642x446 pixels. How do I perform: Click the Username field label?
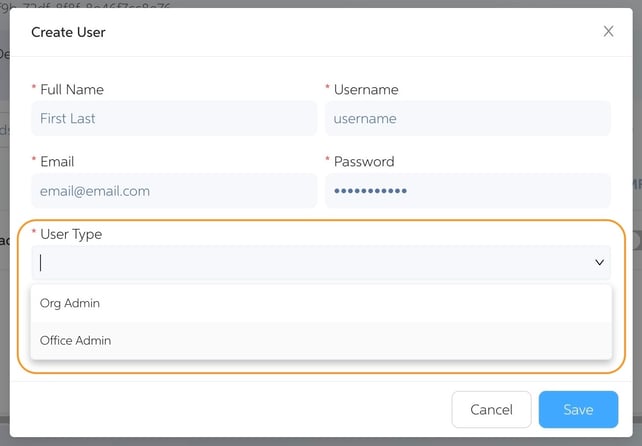click(364, 90)
